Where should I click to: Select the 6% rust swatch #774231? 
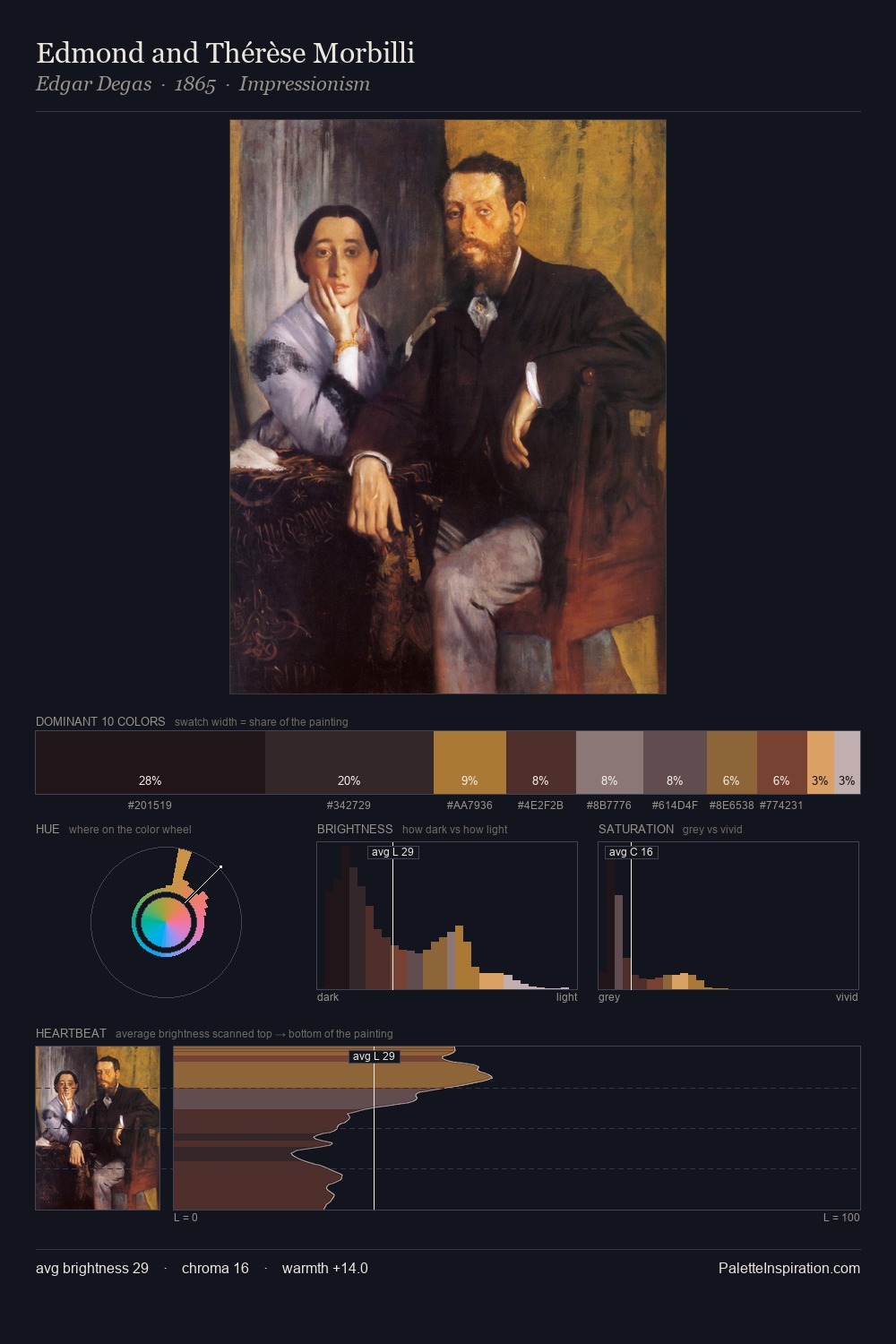point(782,762)
